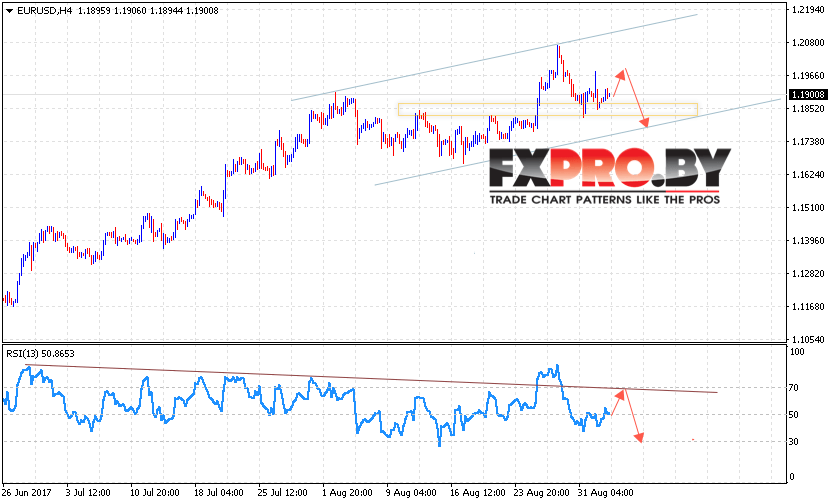
Task: Open the chart menu triangle beside EURUSD,H4
Action: click(x=10, y=11)
